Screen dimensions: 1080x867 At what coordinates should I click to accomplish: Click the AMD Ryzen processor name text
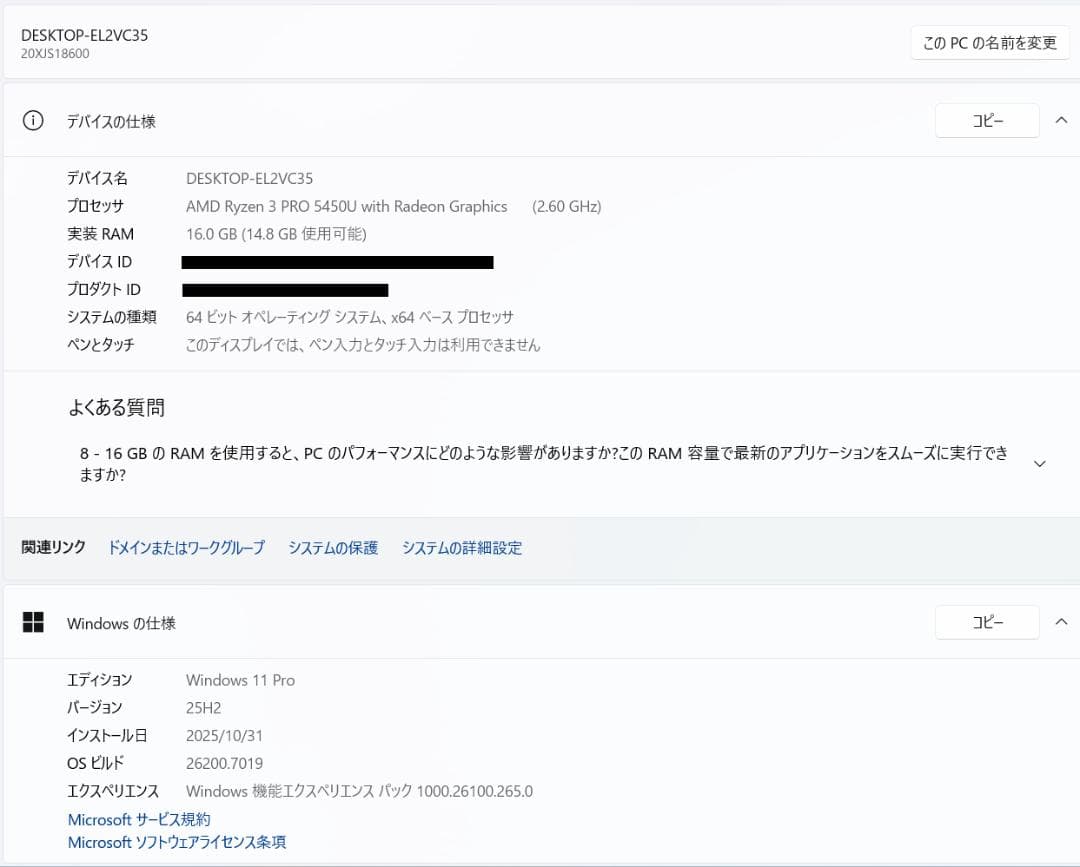(347, 206)
